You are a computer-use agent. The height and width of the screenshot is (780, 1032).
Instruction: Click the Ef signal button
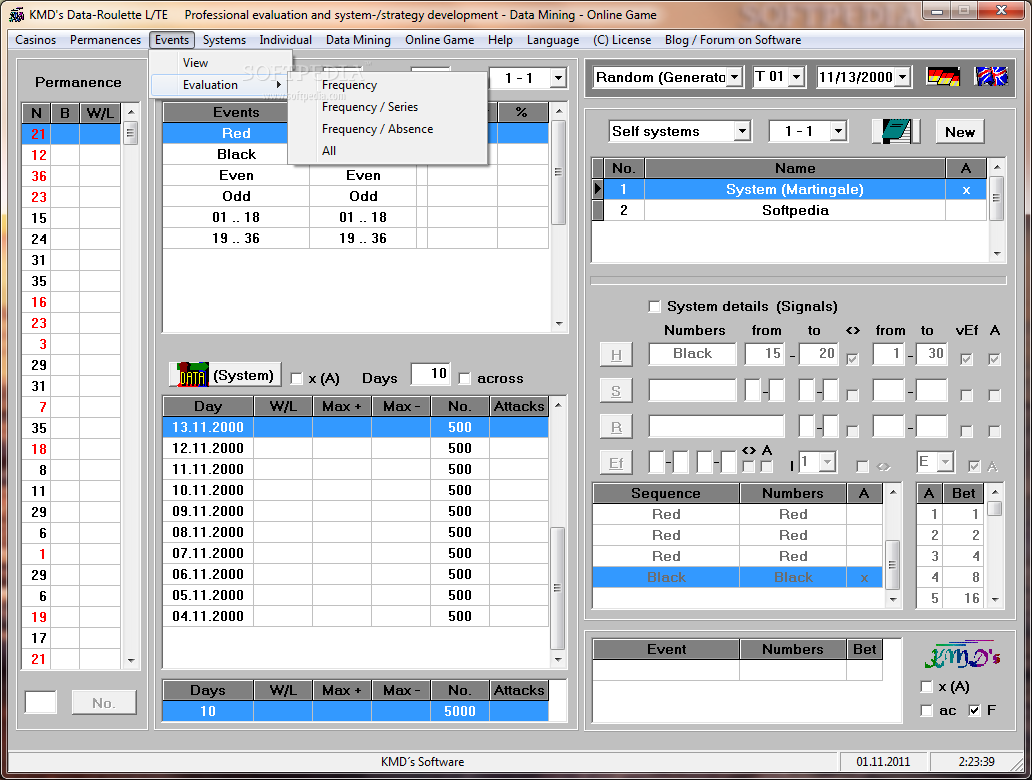616,463
